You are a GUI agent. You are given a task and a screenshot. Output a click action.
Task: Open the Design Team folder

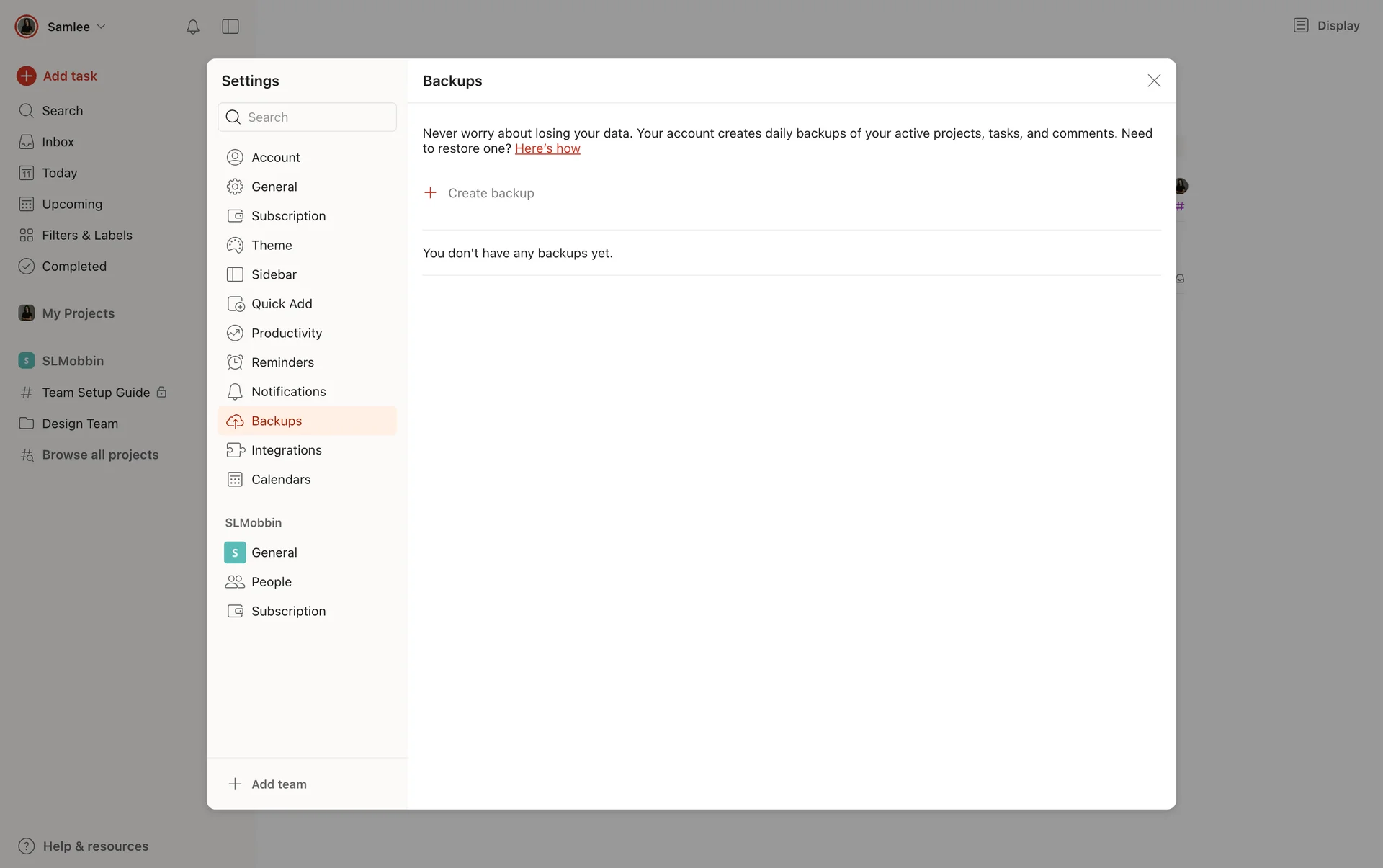pos(79,424)
